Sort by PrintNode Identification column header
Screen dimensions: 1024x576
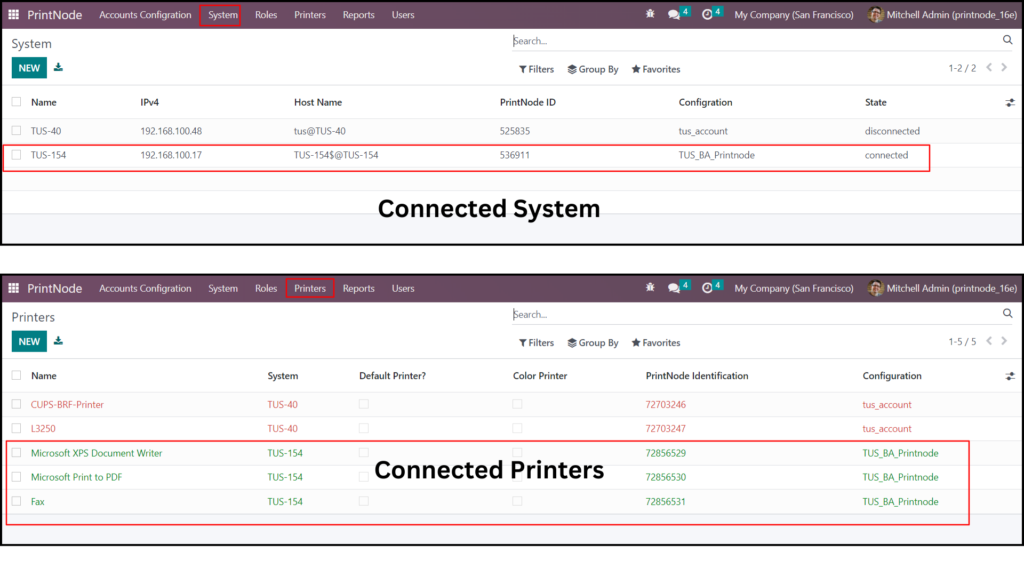(697, 376)
